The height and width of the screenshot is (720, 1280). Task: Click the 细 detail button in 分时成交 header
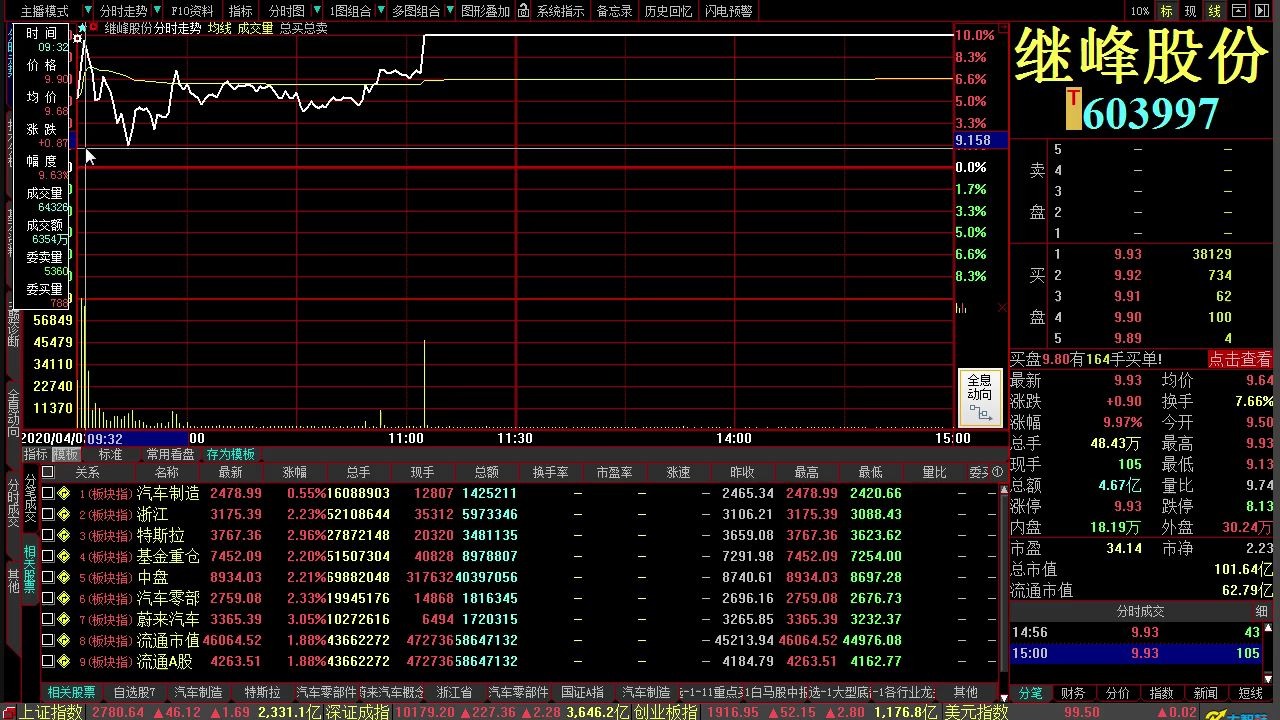1262,611
